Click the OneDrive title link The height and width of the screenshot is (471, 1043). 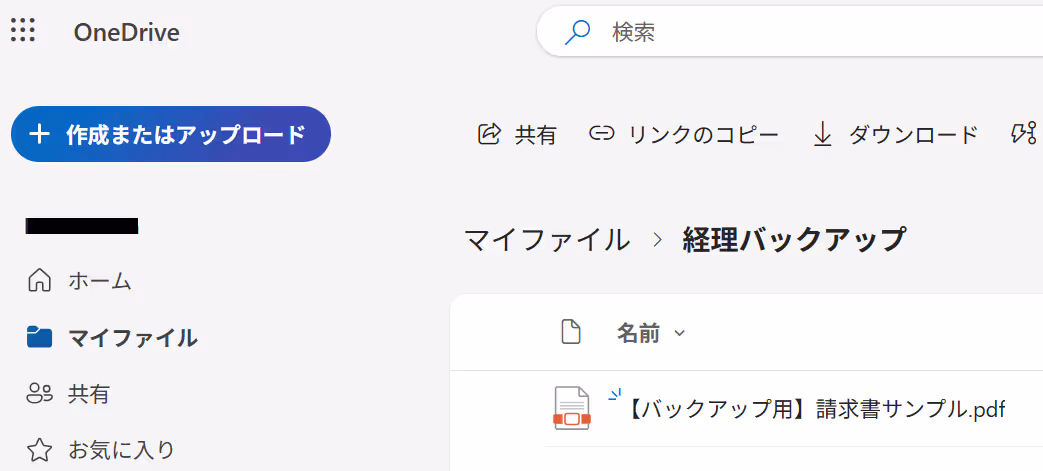tap(126, 32)
